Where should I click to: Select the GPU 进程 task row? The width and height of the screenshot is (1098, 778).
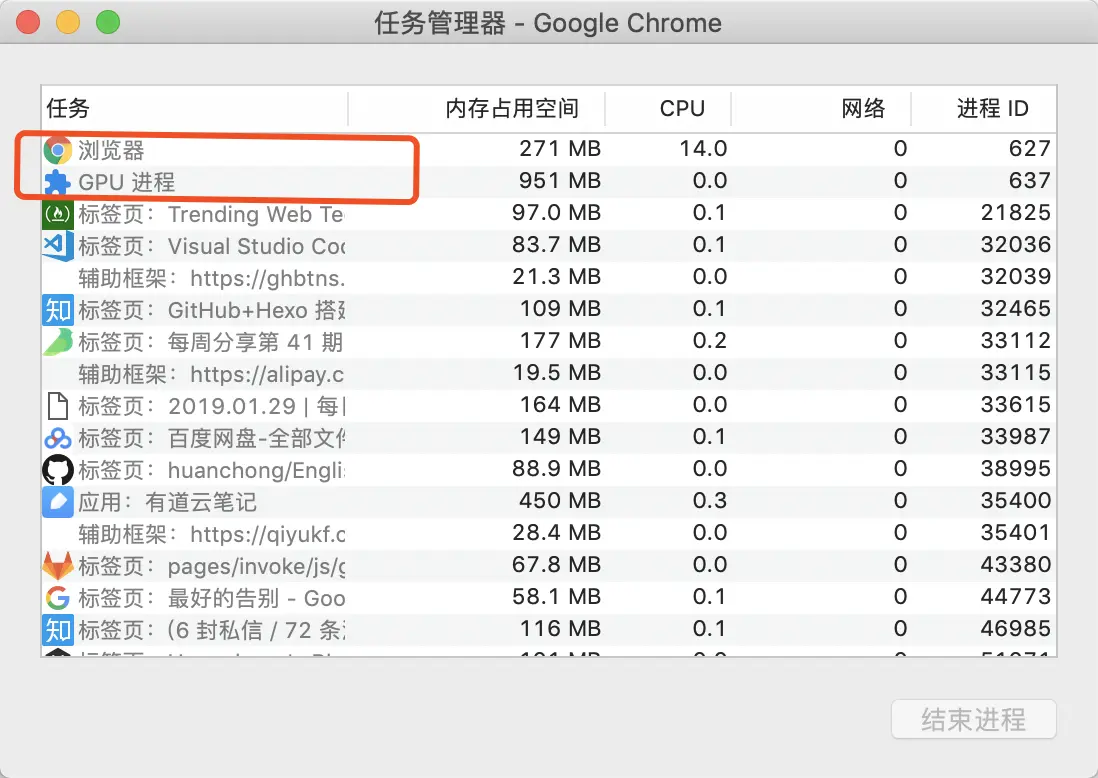[x=549, y=181]
